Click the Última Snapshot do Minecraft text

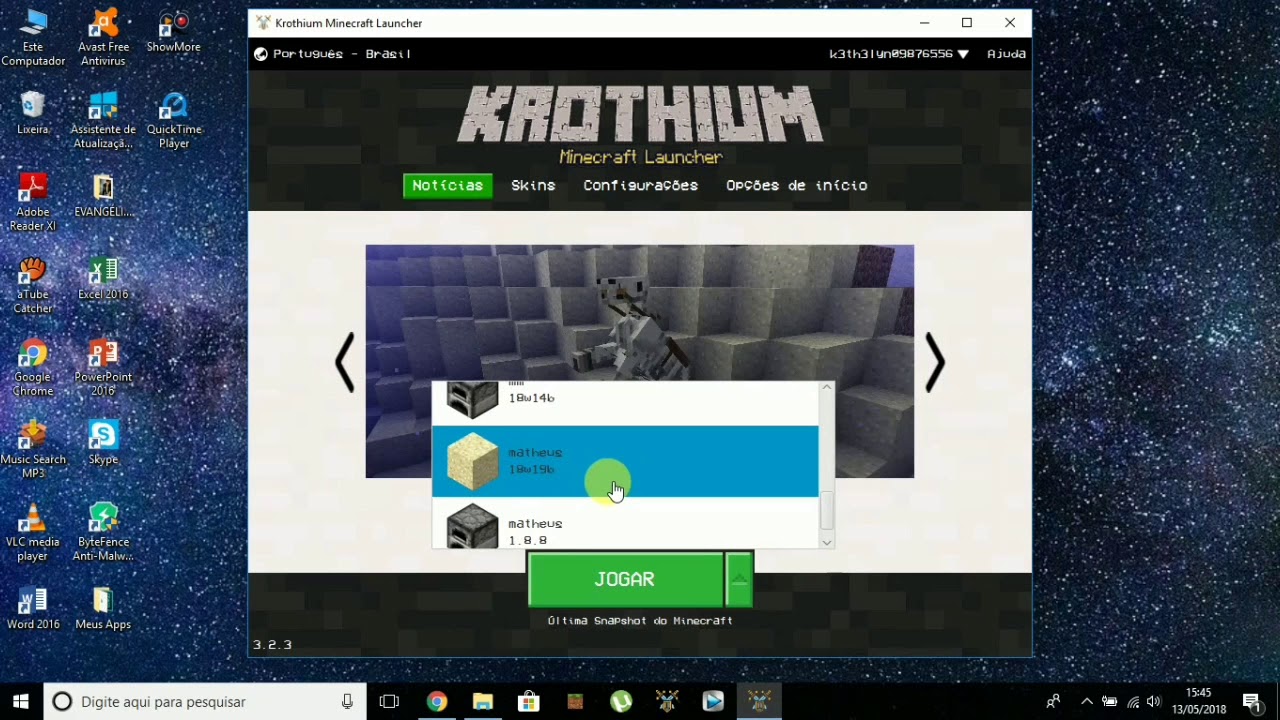[x=640, y=621]
